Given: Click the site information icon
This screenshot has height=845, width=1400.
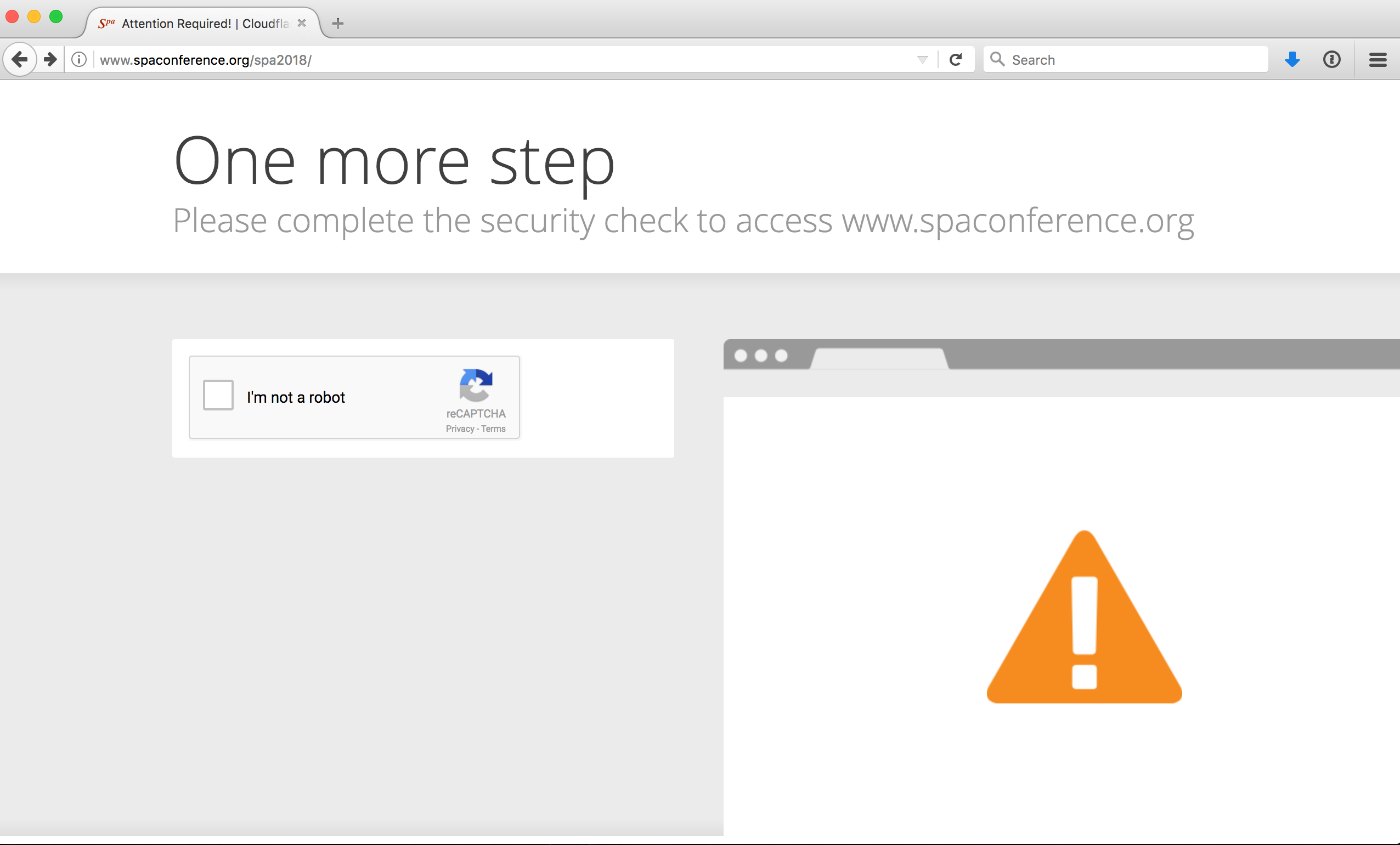Looking at the screenshot, I should 78,60.
